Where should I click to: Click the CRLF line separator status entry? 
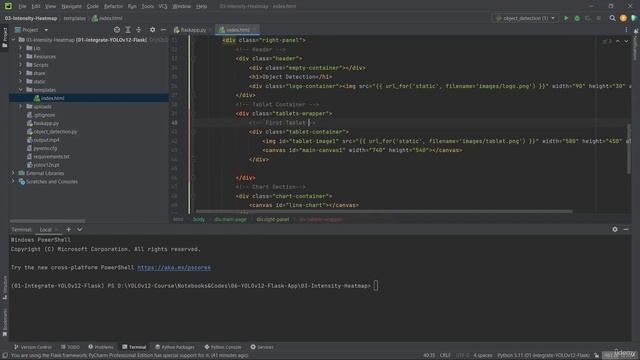pos(445,356)
